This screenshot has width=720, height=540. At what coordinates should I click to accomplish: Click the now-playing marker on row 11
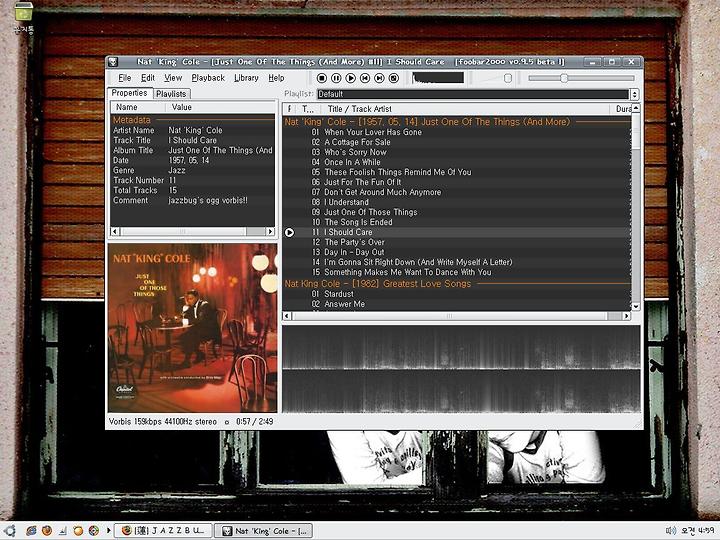tap(289, 232)
